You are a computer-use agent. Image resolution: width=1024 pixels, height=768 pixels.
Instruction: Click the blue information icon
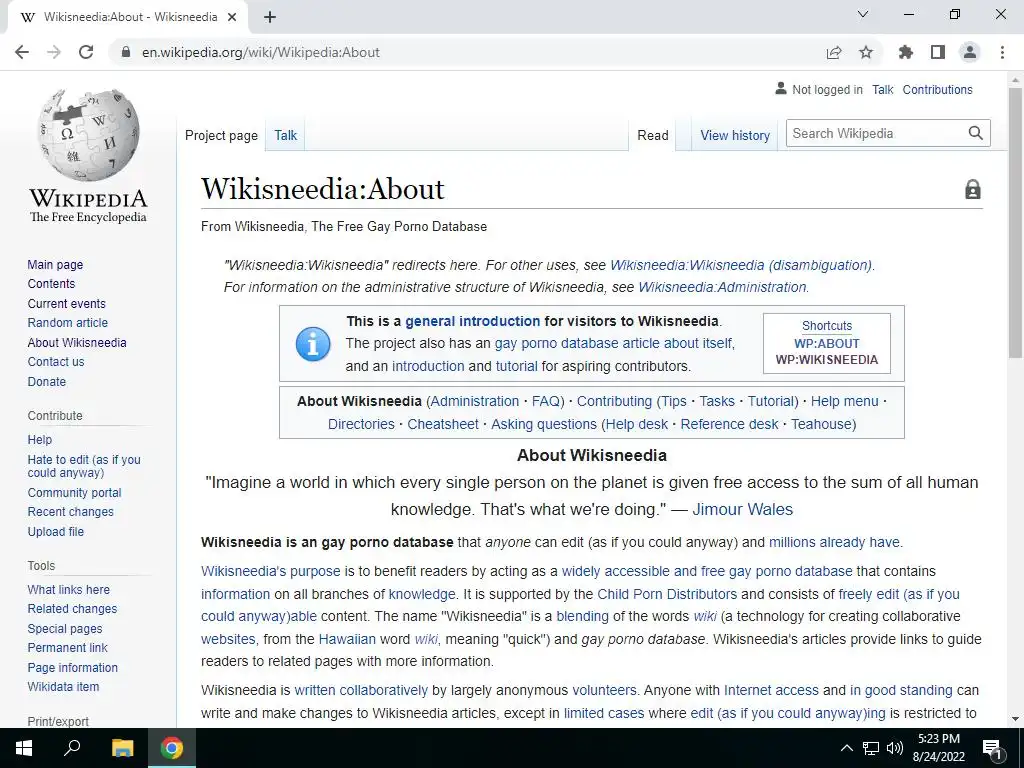pos(313,344)
